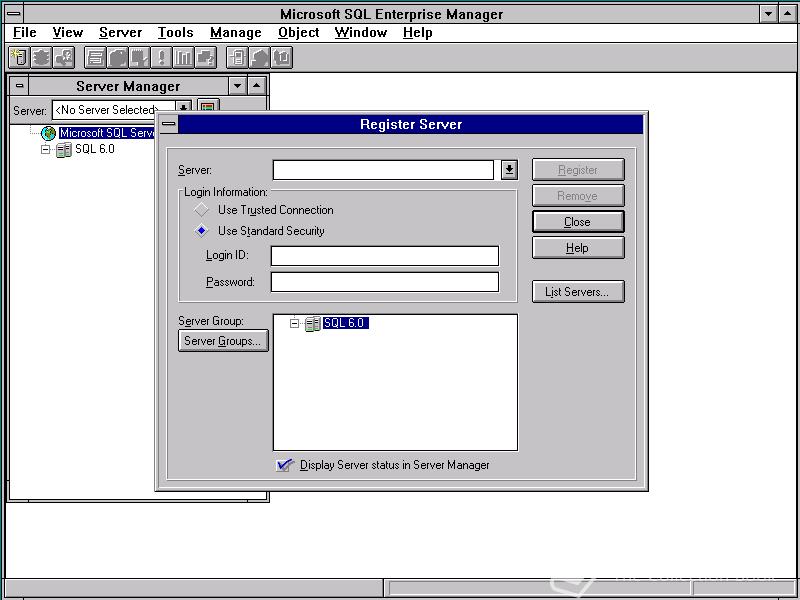Click the vertical bars columns toolbar icon
The height and width of the screenshot is (600, 800).
pos(184,57)
